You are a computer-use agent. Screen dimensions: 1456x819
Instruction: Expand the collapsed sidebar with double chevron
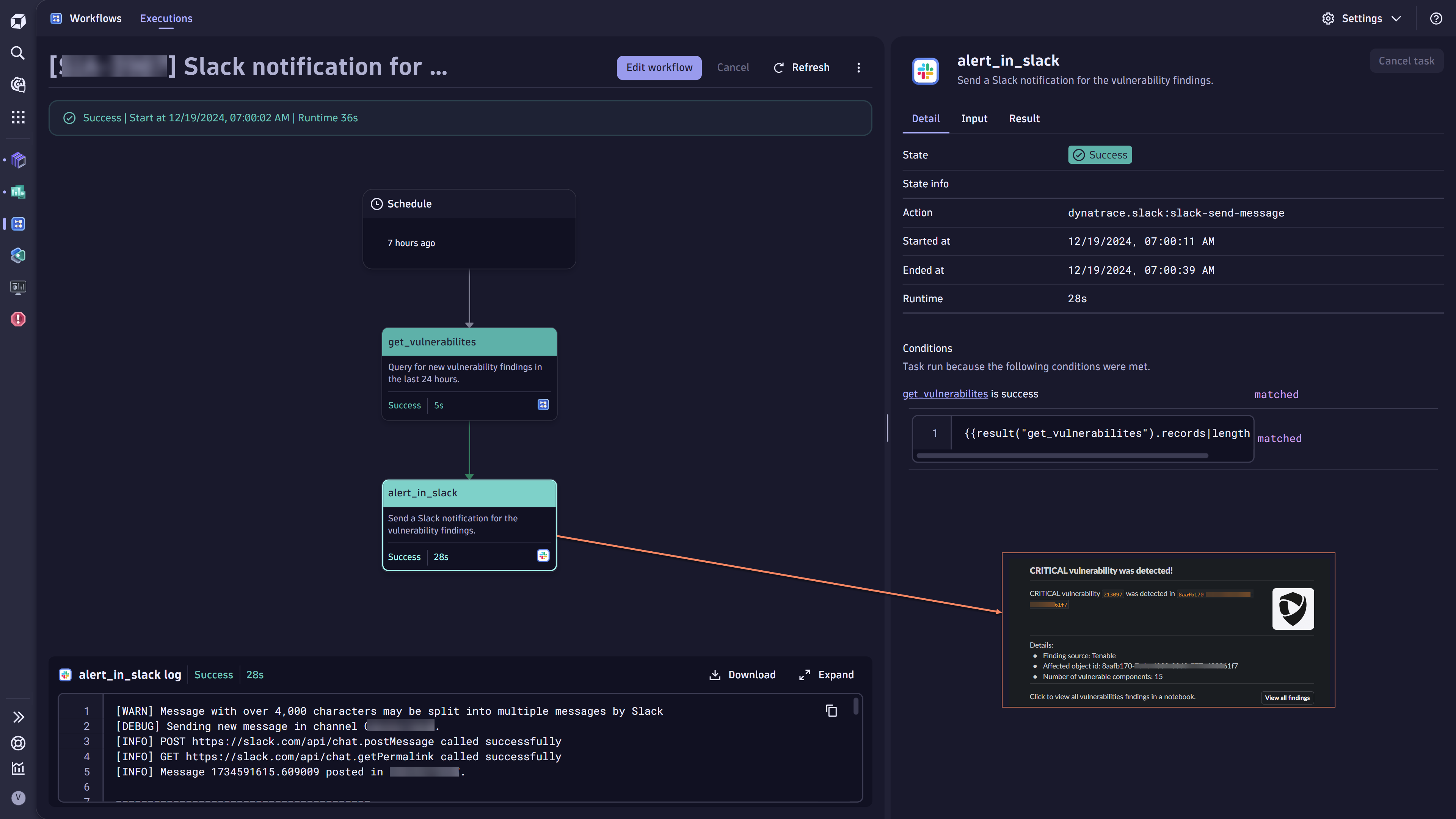point(17,717)
